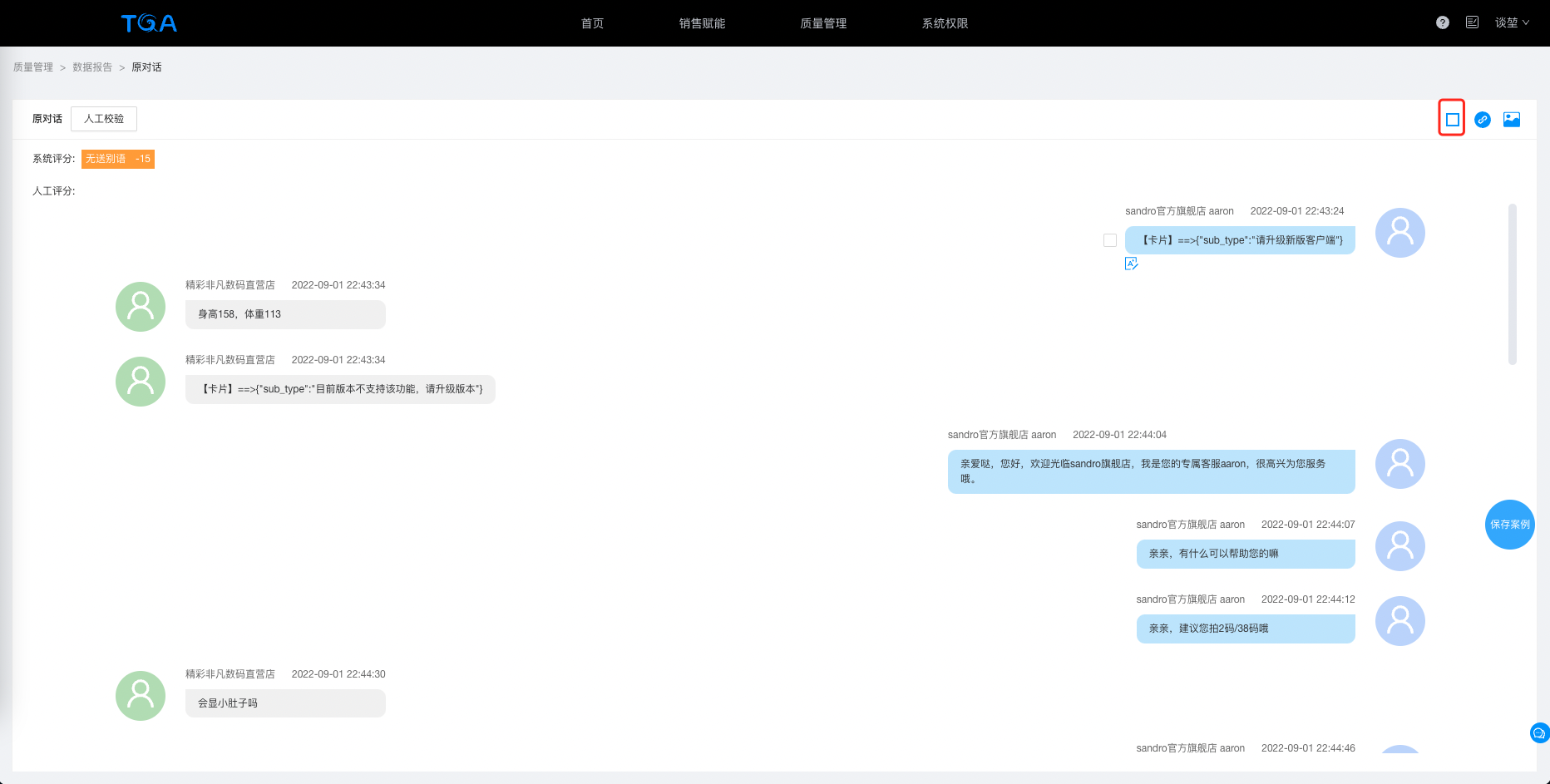Open 质量管理 menu
The height and width of the screenshot is (784, 1550).
tap(824, 23)
